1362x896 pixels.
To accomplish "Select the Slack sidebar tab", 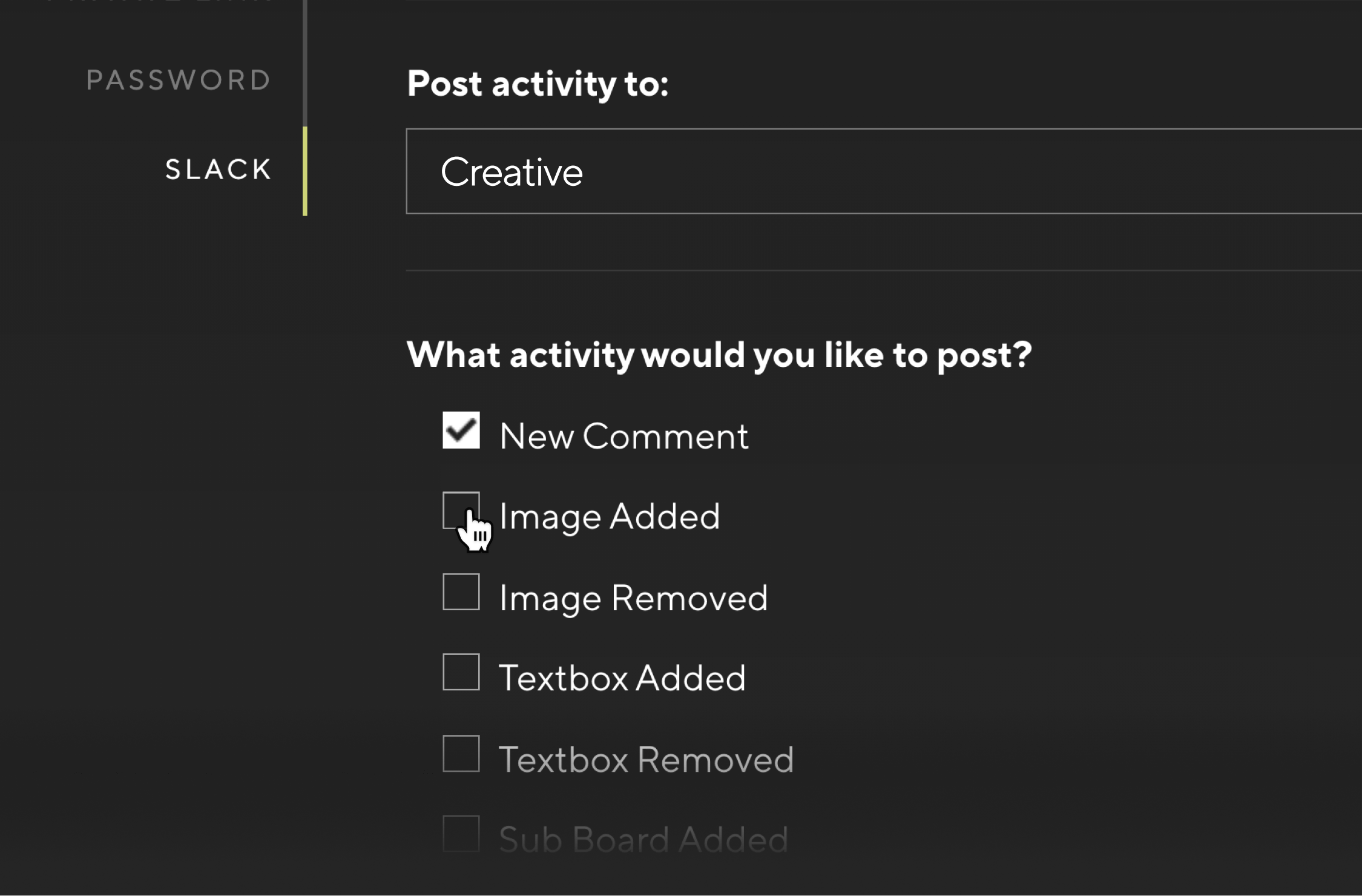I will pos(219,169).
